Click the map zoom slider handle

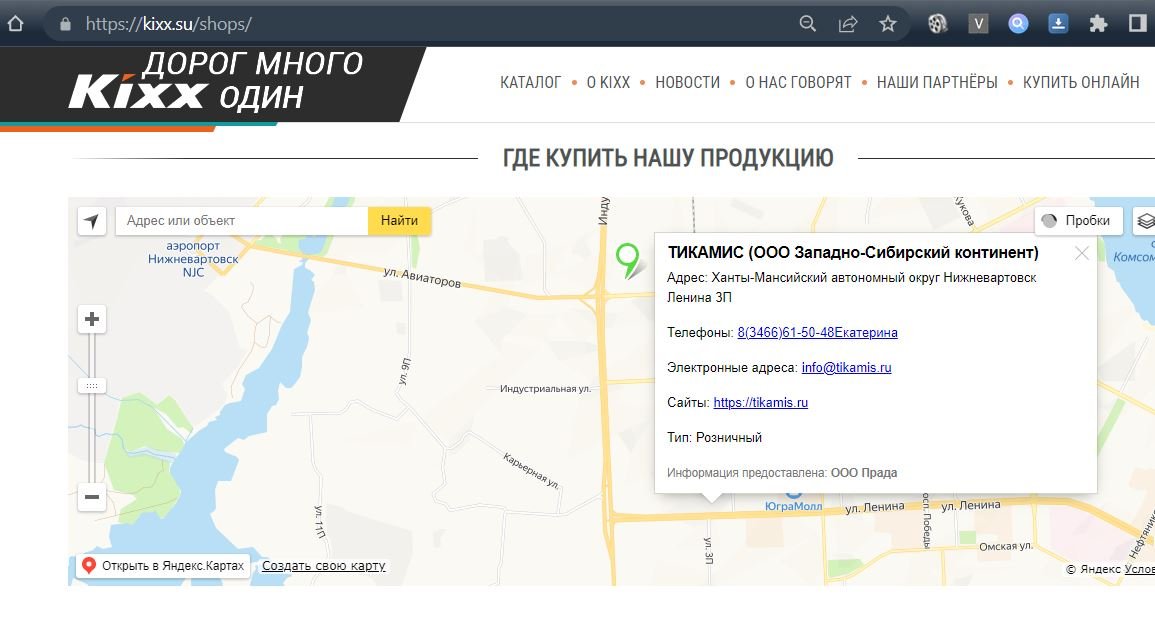(92, 386)
